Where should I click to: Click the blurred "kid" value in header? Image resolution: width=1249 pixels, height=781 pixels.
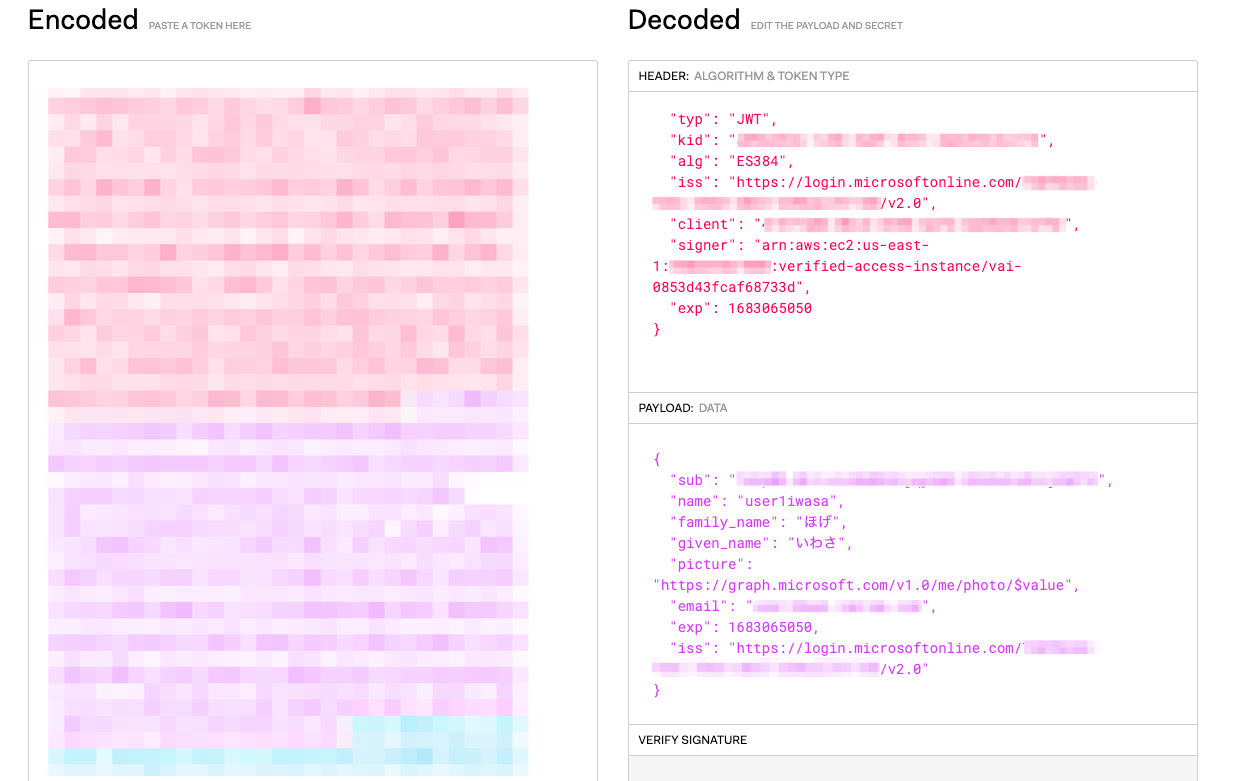point(890,140)
